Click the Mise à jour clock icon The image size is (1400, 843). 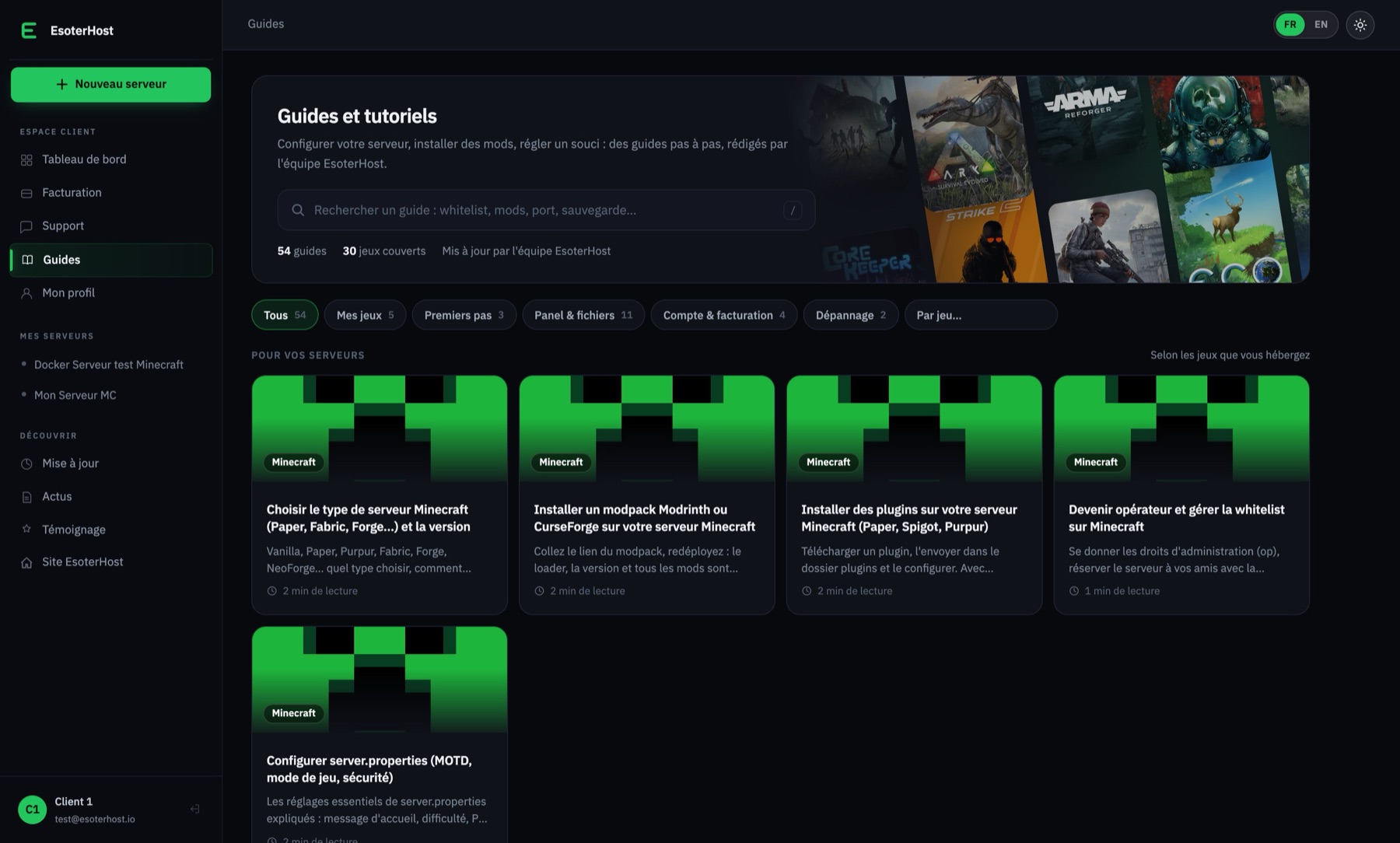tap(26, 463)
